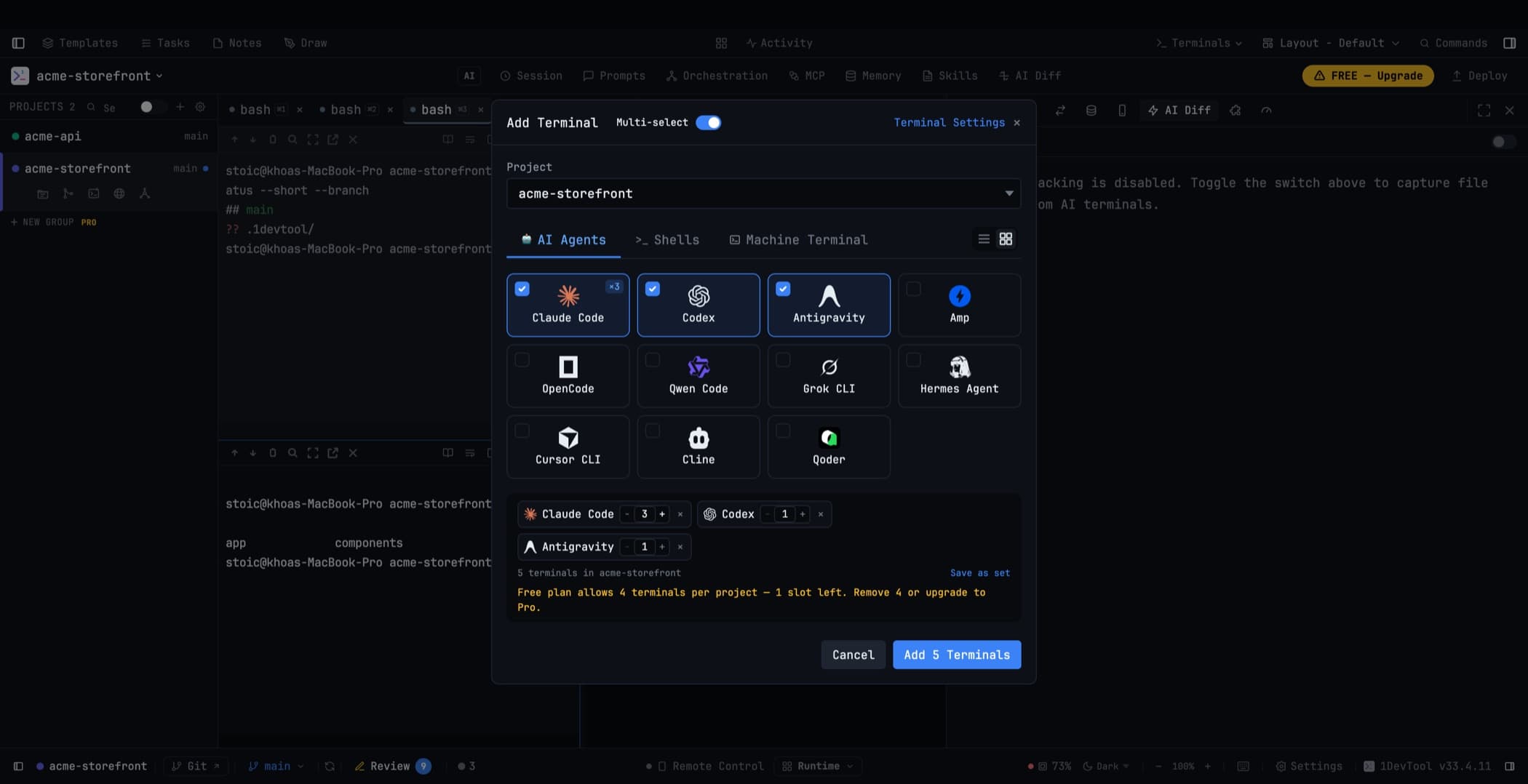Open the MCP panel
Viewport: 1528px width, 784px height.
tap(807, 76)
